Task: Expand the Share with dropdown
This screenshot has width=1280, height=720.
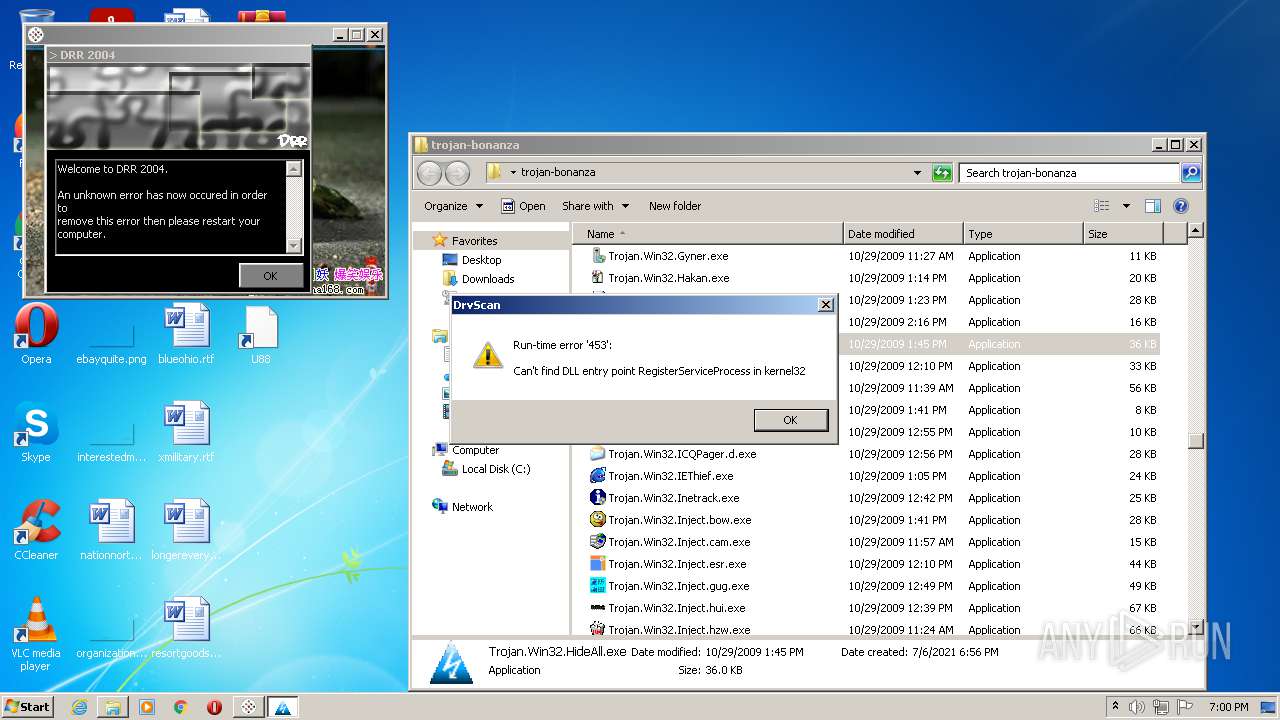Action: (596, 206)
